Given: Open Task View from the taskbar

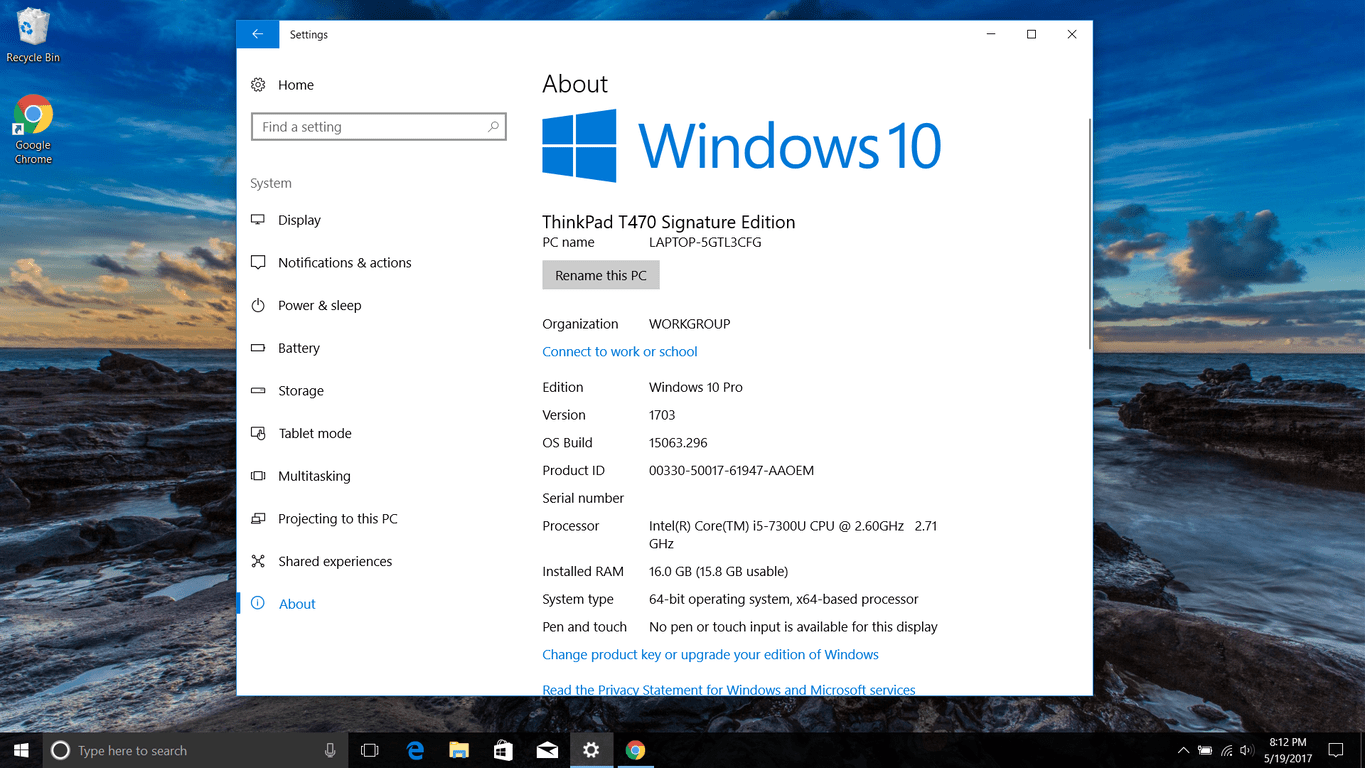Looking at the screenshot, I should click(x=370, y=750).
